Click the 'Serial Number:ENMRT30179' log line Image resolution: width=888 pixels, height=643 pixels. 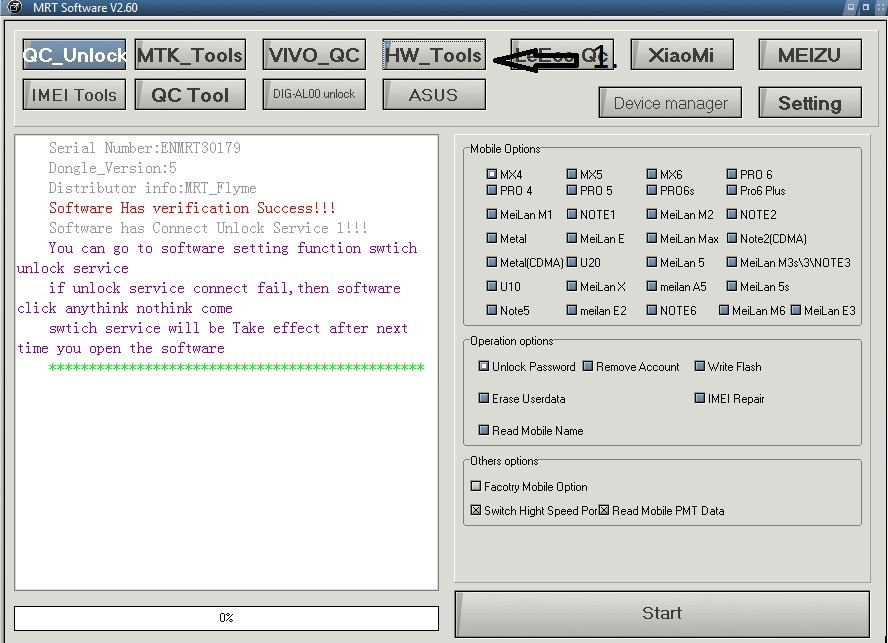click(144, 148)
